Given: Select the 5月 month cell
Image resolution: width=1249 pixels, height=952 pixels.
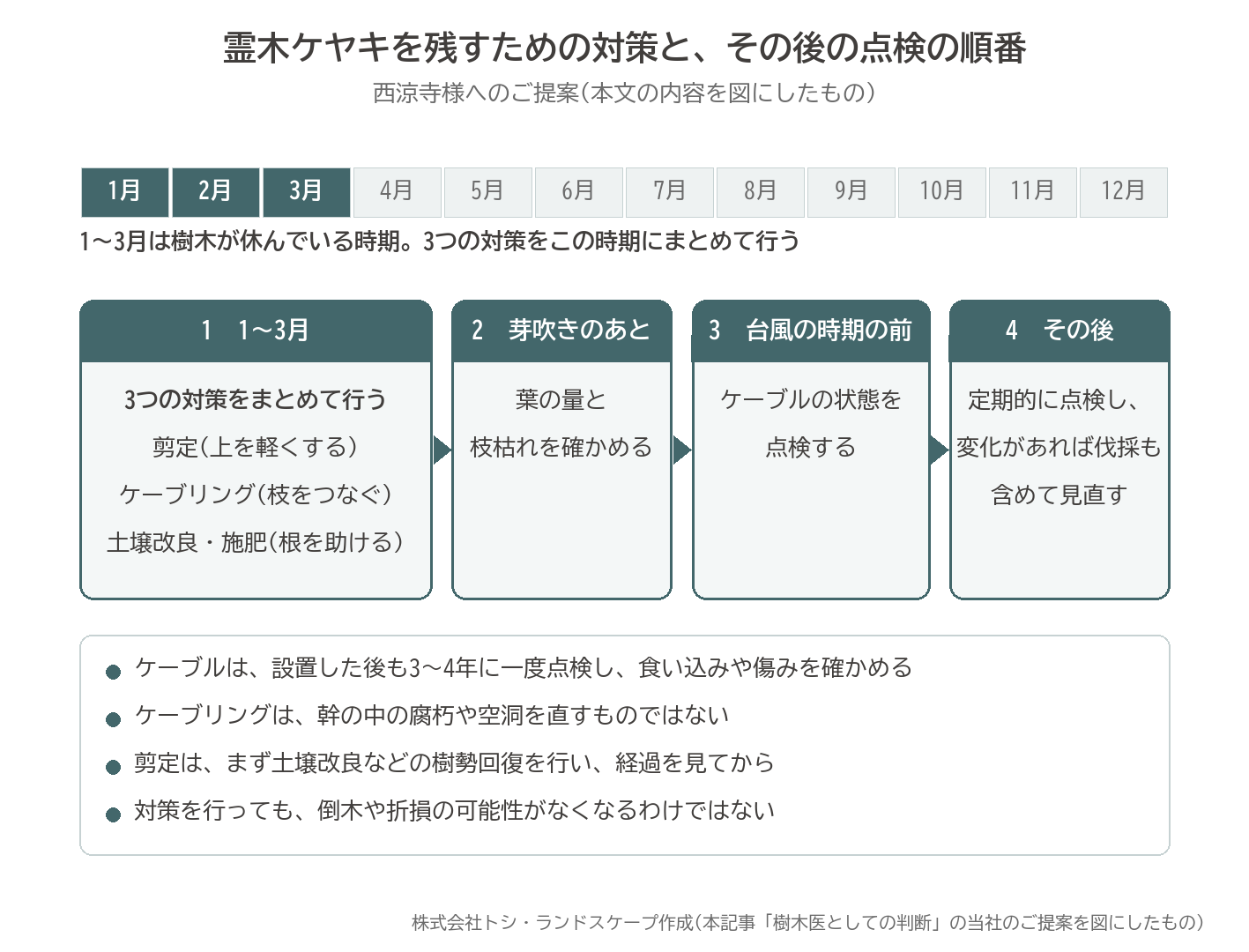Looking at the screenshot, I should point(488,191).
